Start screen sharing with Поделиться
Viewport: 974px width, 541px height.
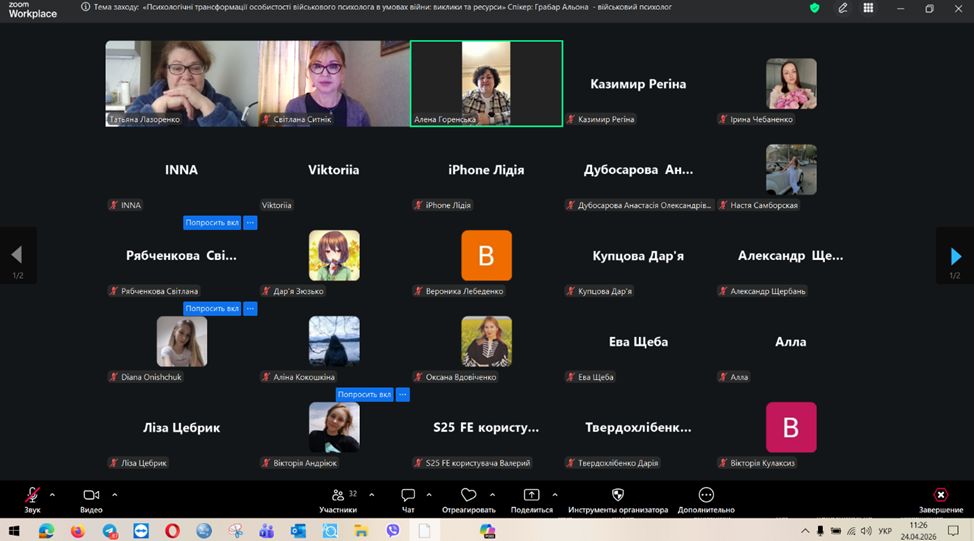pos(531,497)
